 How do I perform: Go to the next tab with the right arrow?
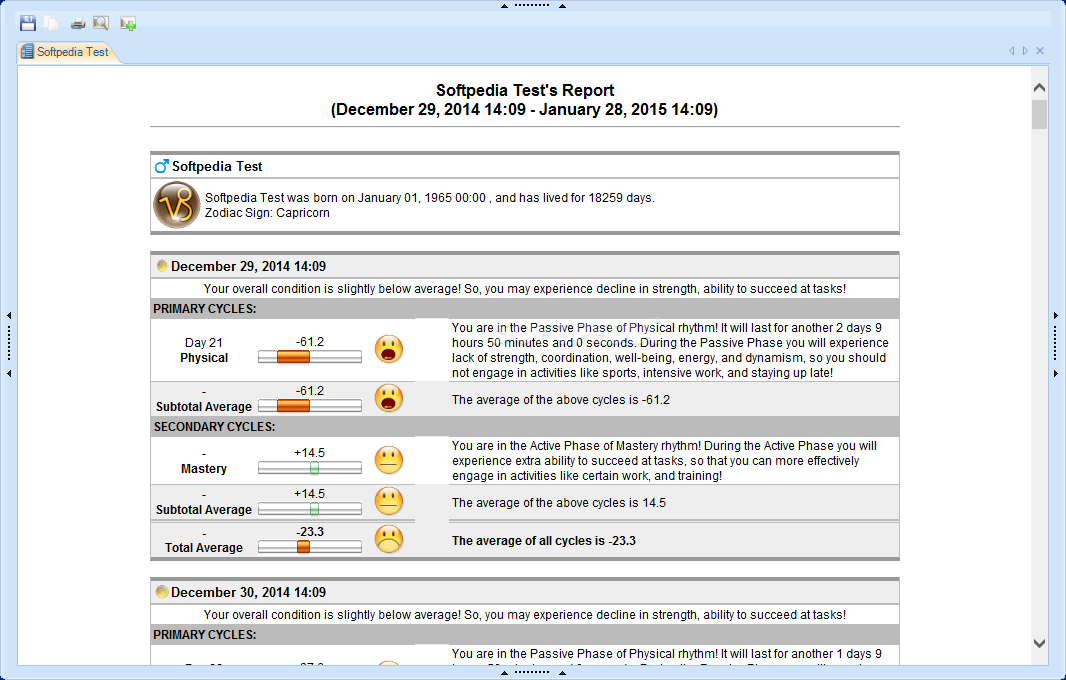pos(1025,51)
